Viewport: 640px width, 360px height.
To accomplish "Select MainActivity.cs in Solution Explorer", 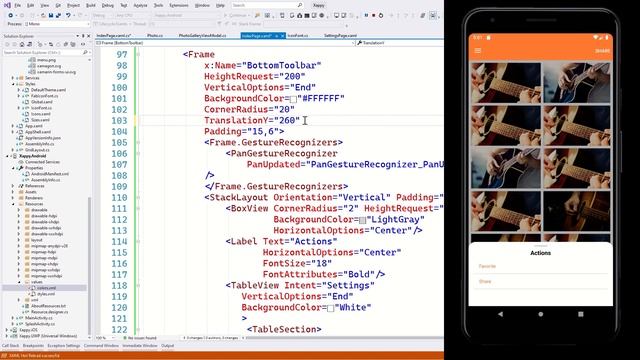I will pyautogui.click(x=38, y=318).
